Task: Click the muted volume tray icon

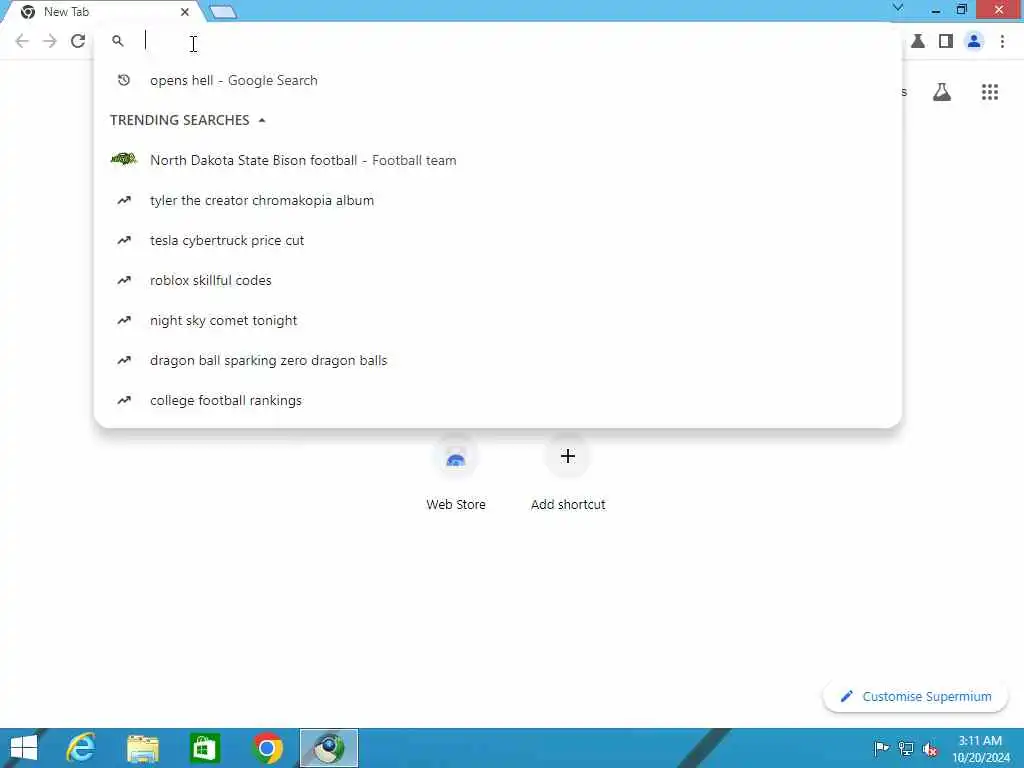Action: [930, 749]
